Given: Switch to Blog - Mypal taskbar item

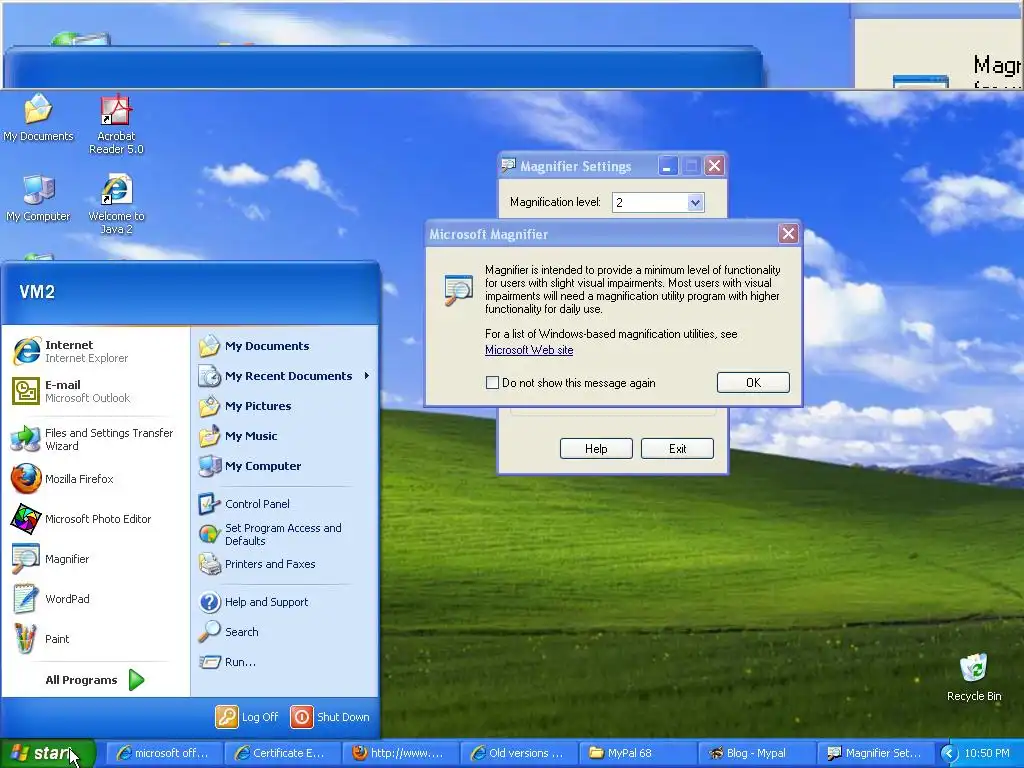Looking at the screenshot, I should point(755,753).
